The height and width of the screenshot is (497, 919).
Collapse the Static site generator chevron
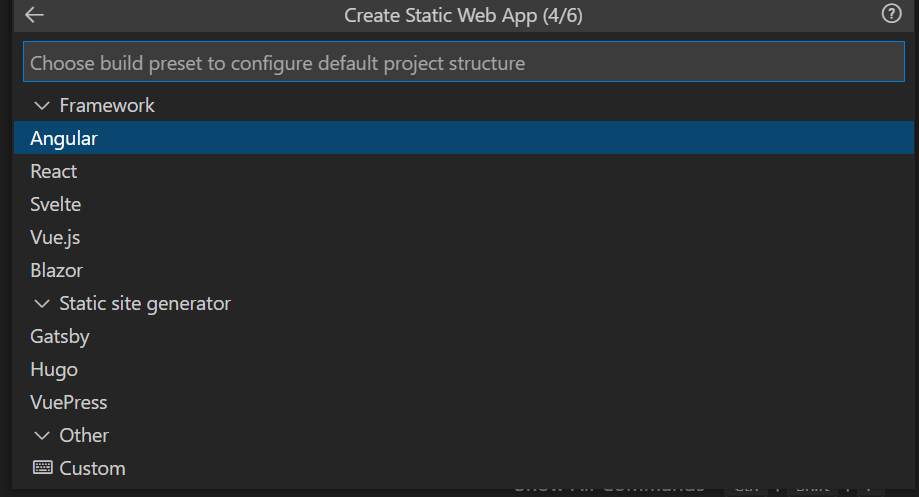pyautogui.click(x=42, y=303)
